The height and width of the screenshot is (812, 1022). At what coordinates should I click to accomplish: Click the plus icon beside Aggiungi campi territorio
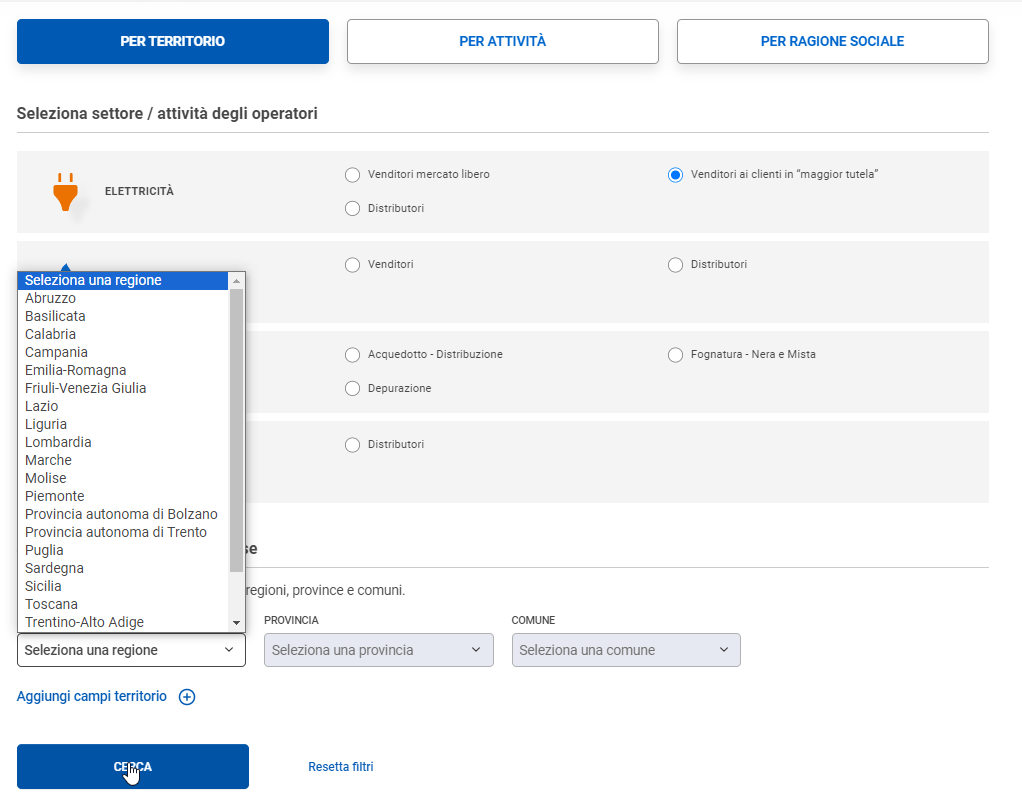(x=187, y=697)
